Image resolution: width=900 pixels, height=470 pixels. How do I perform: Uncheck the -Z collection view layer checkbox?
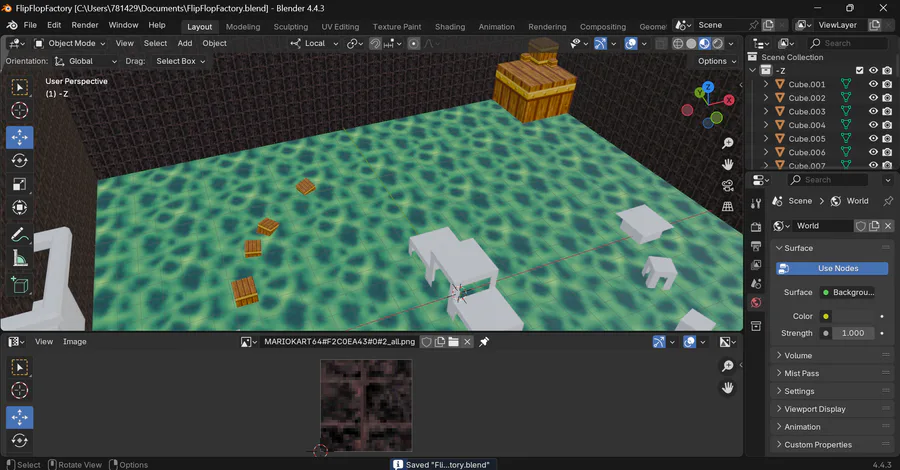click(859, 71)
